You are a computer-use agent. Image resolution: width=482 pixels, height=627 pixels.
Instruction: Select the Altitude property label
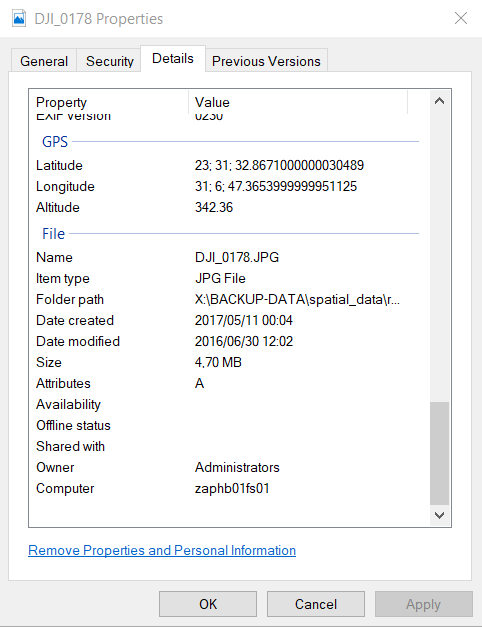(58, 207)
